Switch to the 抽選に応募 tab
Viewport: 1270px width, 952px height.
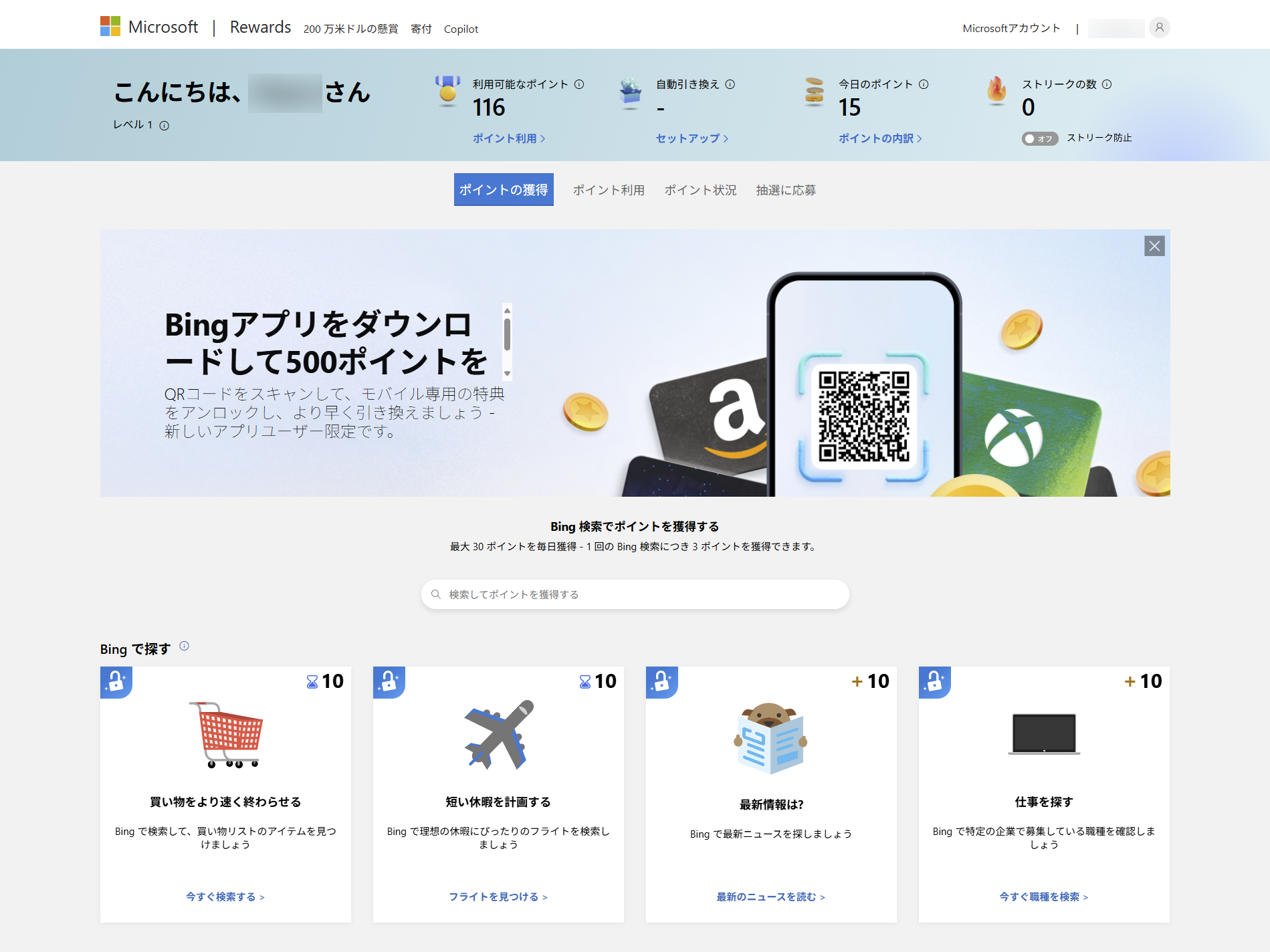point(786,190)
